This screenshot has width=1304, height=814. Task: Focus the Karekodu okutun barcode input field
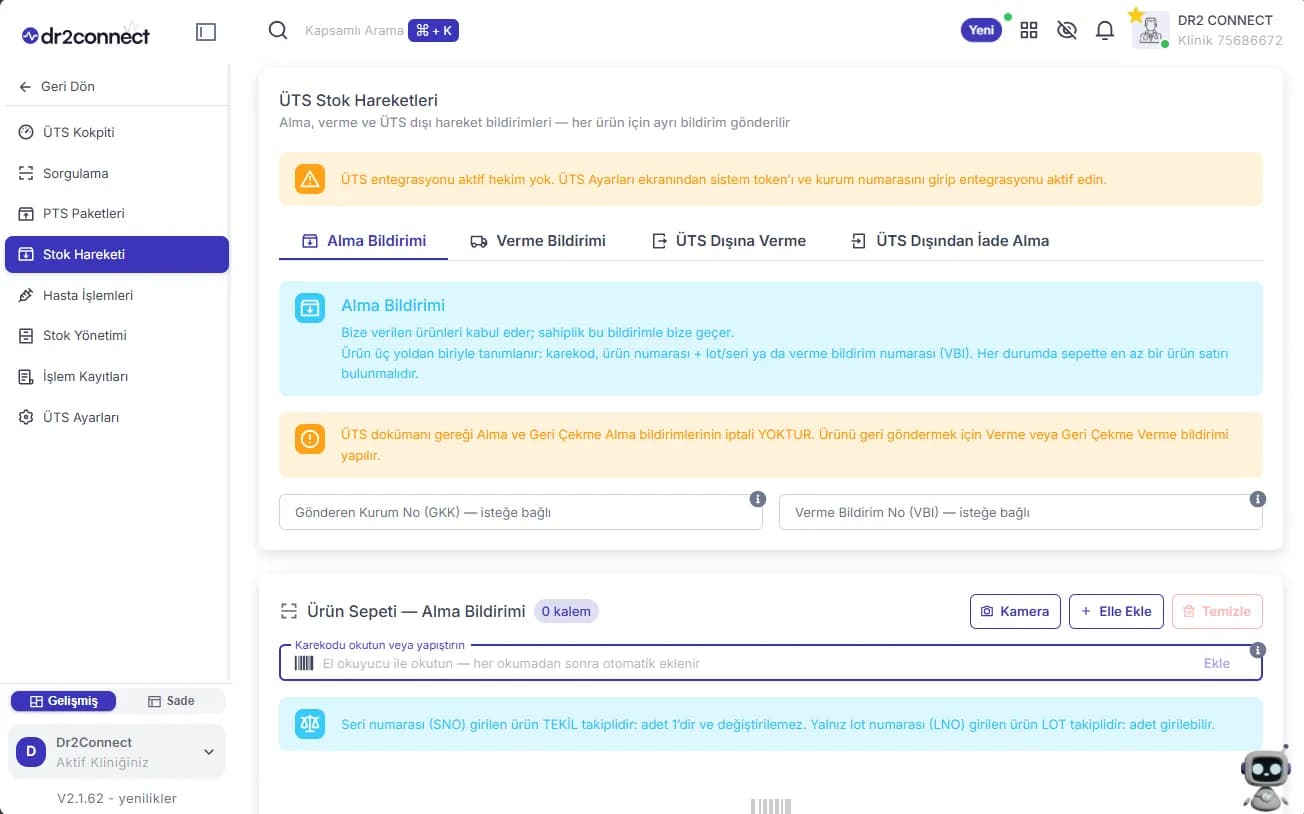[x=770, y=663]
